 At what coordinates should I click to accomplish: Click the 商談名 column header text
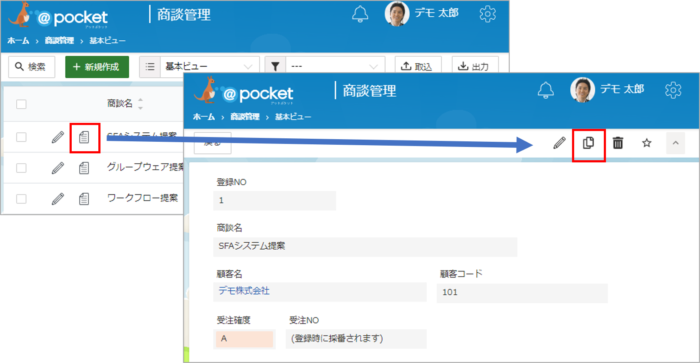tap(120, 104)
